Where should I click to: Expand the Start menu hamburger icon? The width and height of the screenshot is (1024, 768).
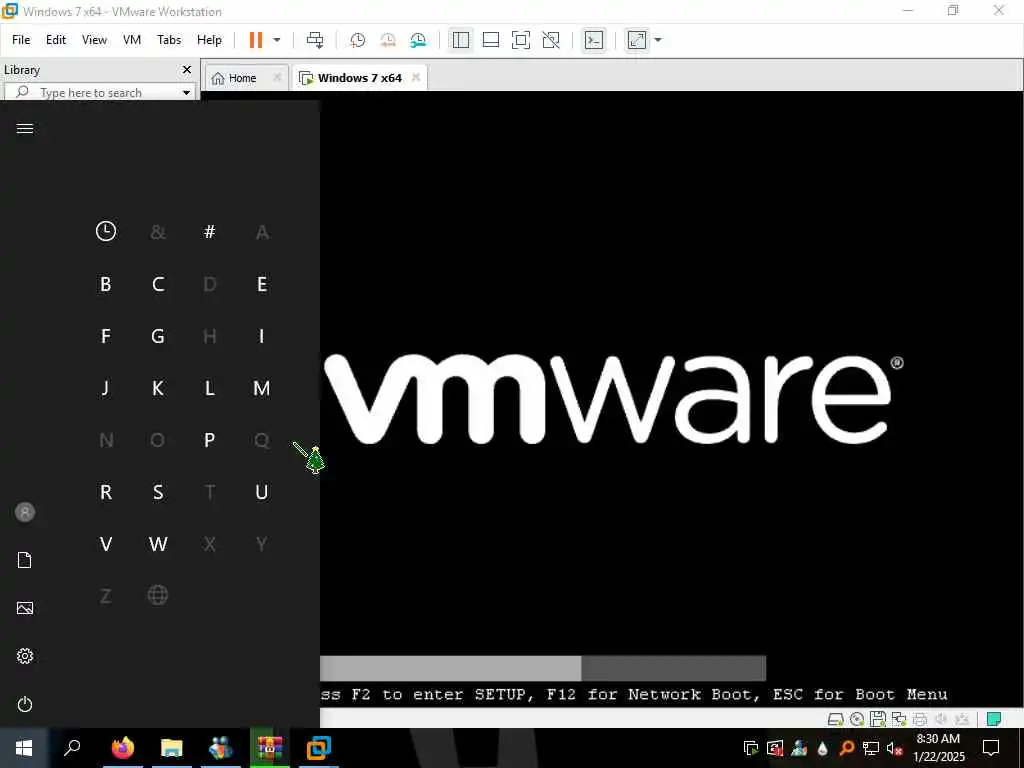pos(25,128)
